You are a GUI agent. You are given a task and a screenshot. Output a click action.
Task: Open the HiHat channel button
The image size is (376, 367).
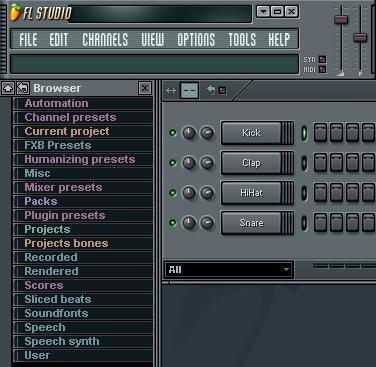coord(257,193)
